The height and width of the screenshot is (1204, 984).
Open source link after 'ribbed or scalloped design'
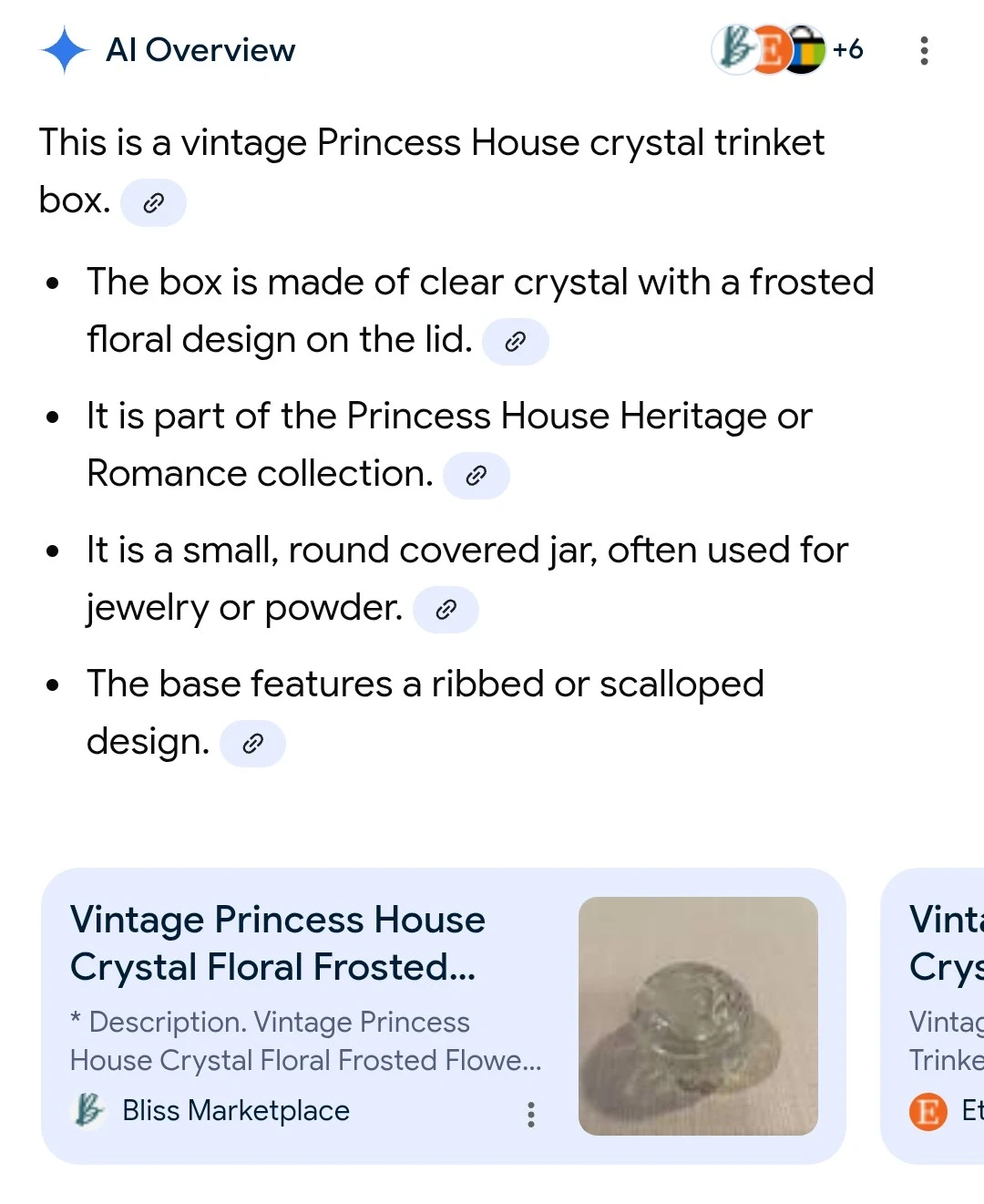[252, 744]
